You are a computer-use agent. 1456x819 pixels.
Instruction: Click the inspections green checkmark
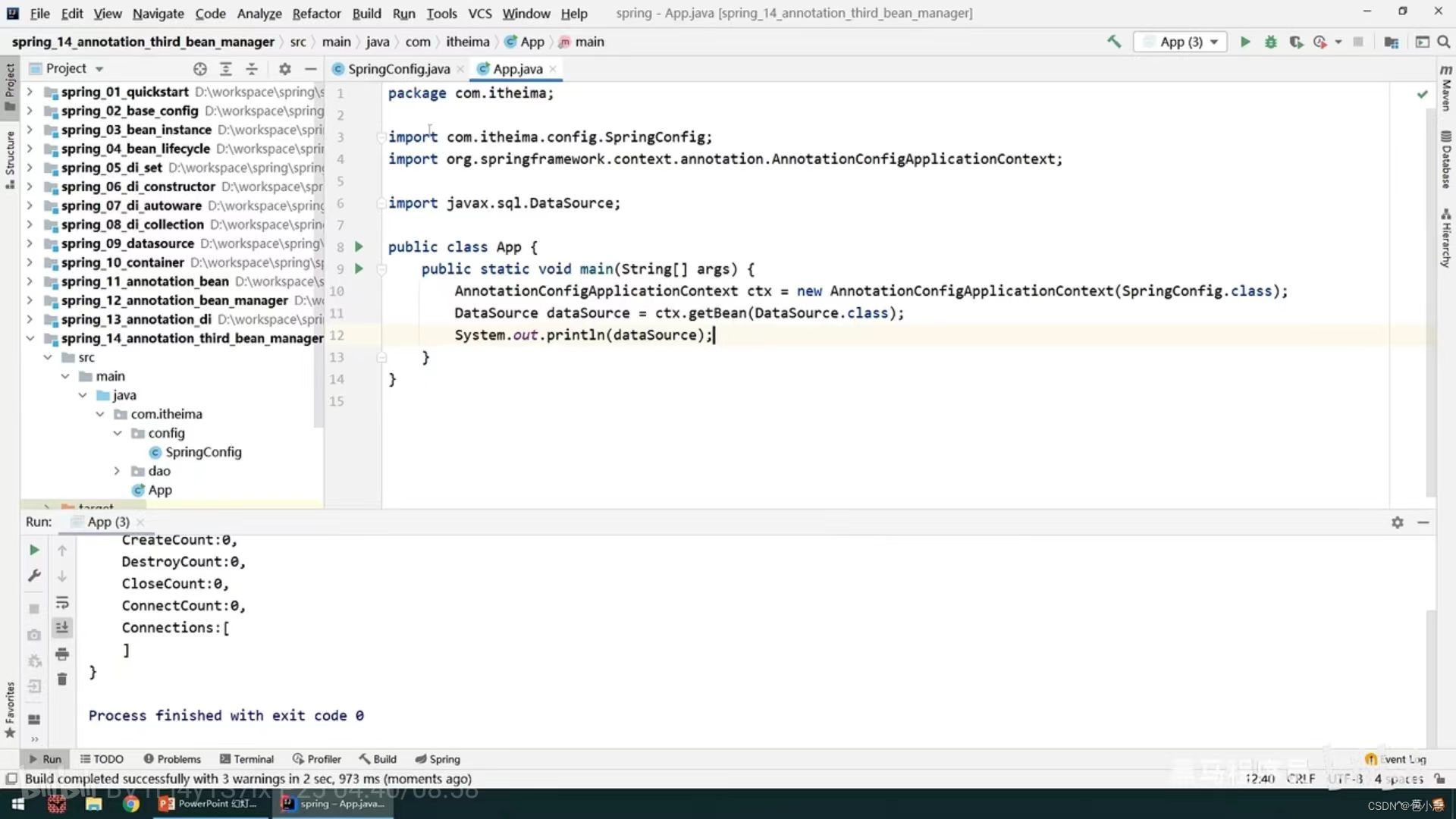click(x=1422, y=94)
